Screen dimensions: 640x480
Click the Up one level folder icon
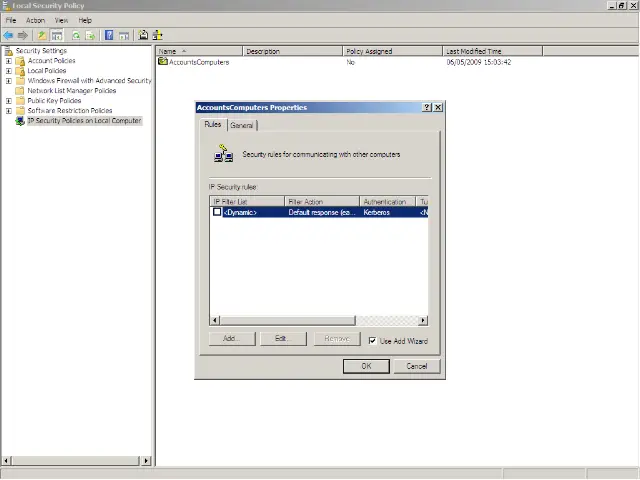(42, 35)
